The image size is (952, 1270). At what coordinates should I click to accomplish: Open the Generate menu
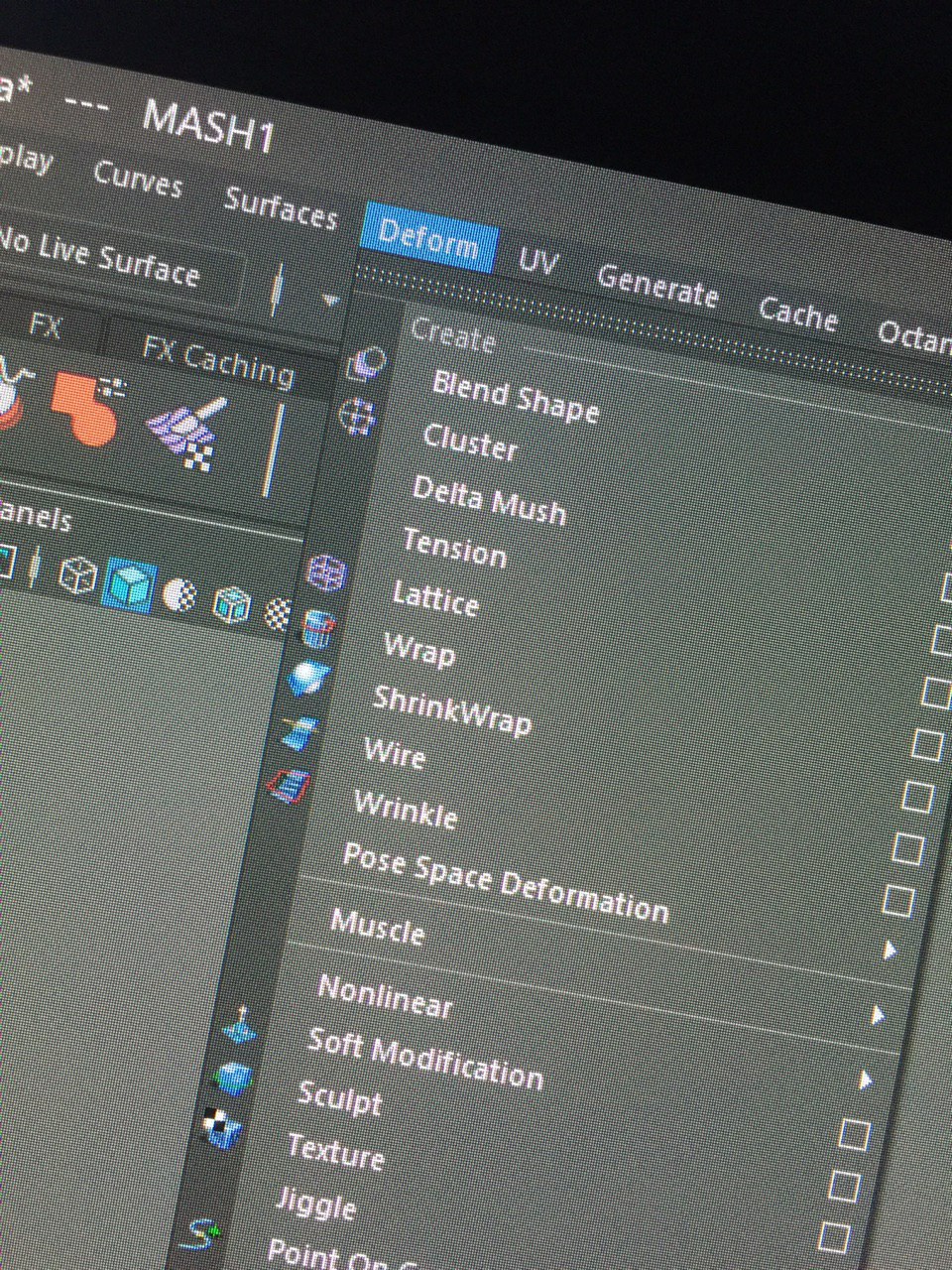tap(657, 288)
